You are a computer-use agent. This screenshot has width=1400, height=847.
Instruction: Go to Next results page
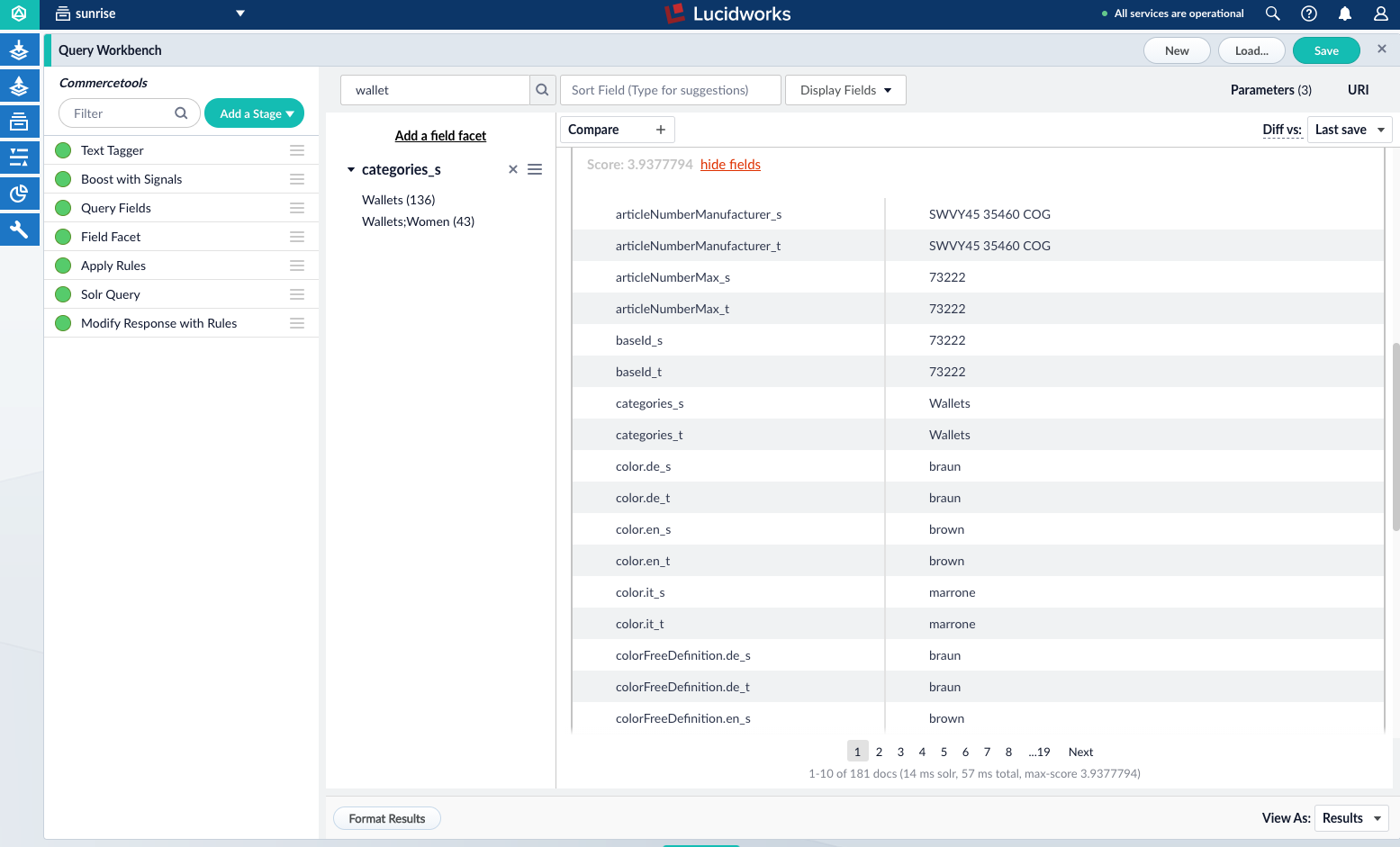click(1080, 752)
